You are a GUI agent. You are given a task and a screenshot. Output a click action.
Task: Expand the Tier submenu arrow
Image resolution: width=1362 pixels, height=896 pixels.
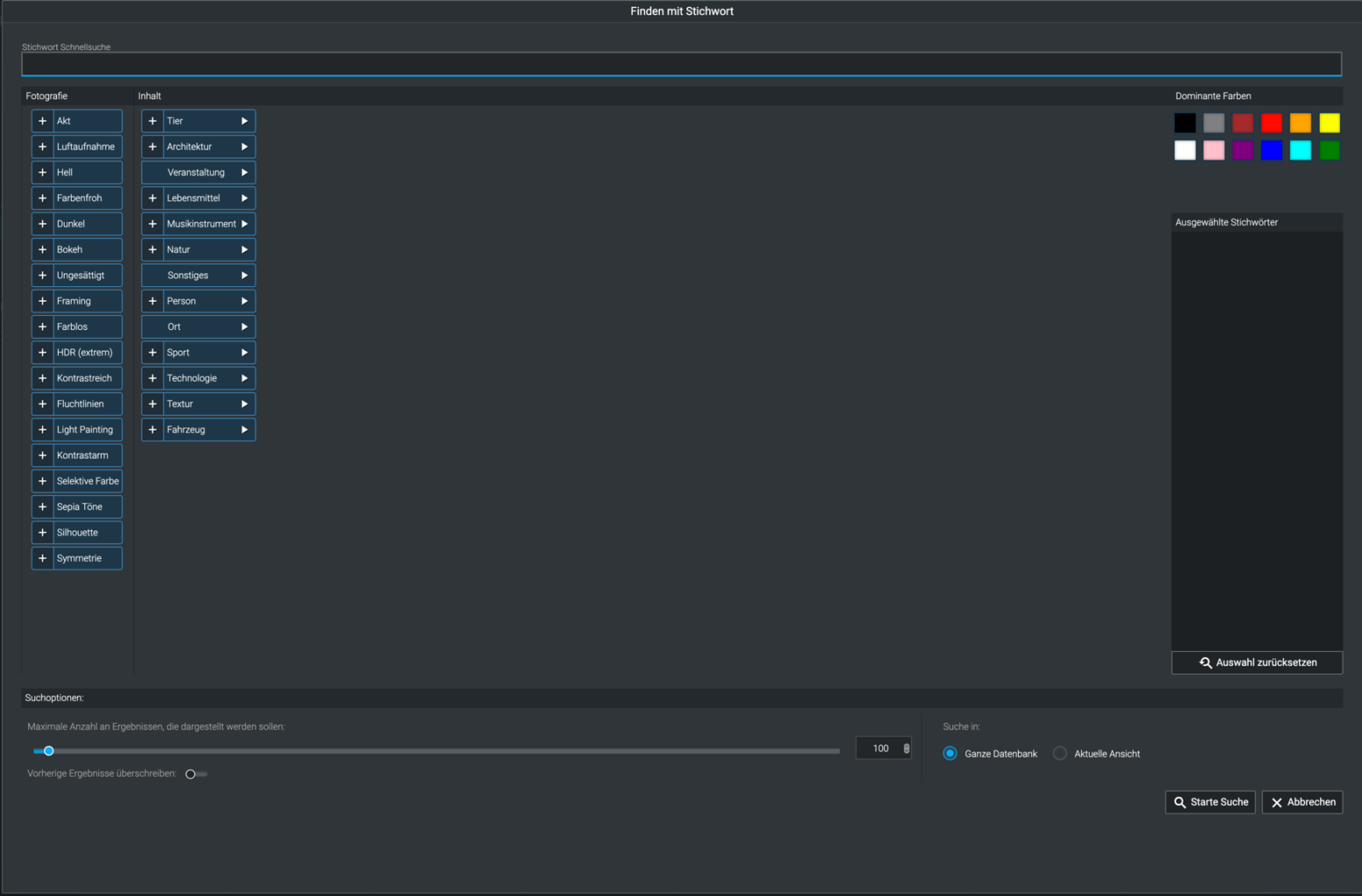pos(244,121)
